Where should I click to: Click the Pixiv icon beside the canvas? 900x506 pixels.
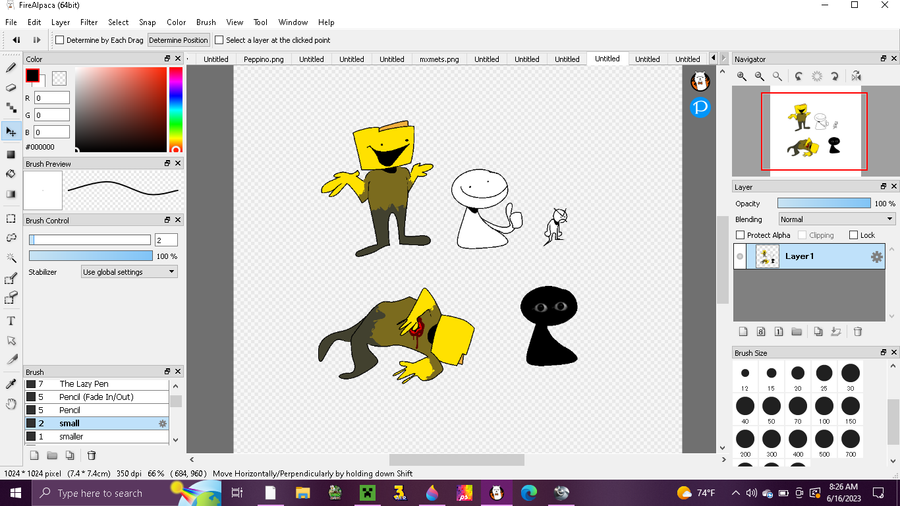click(x=700, y=107)
